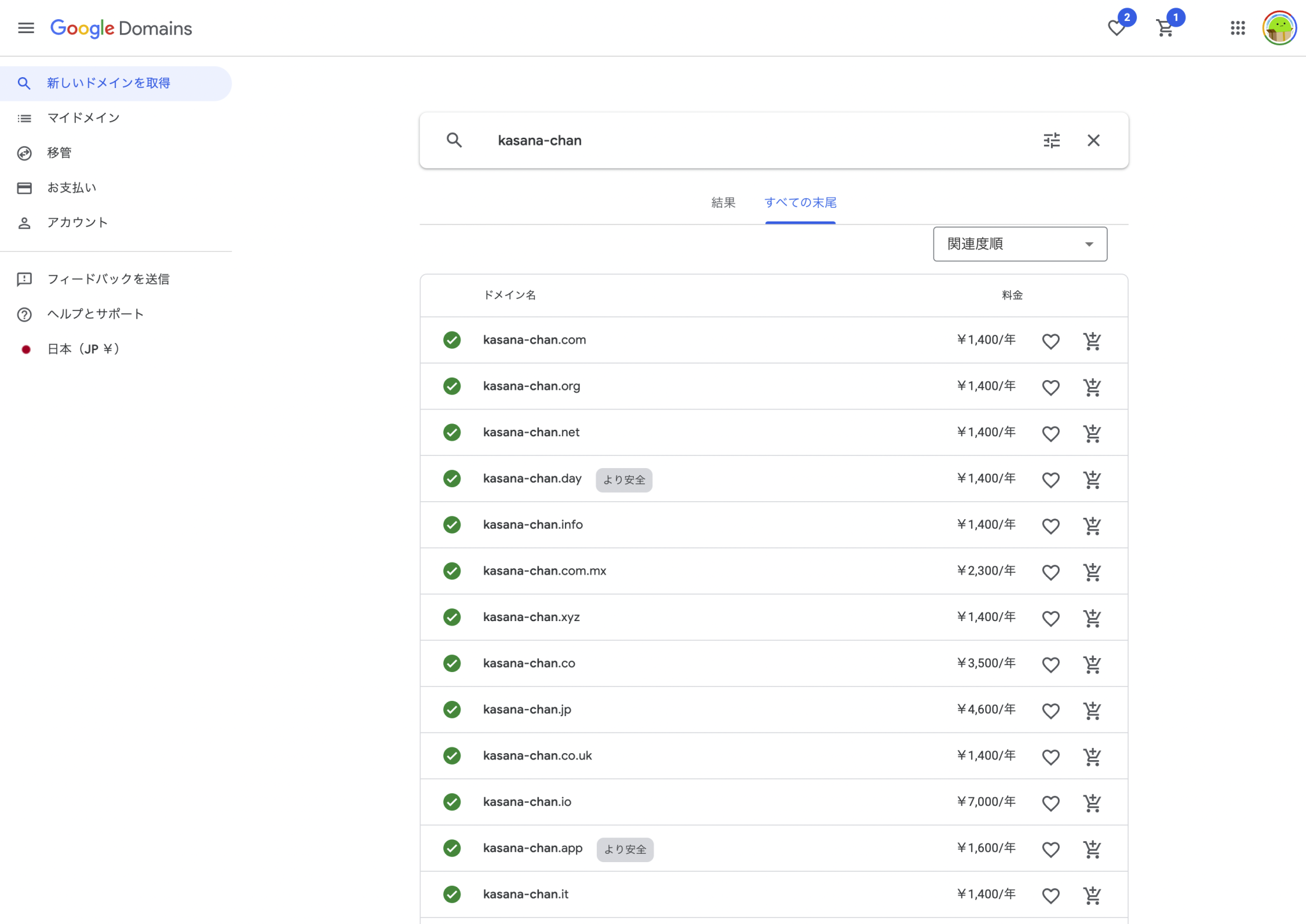Open the account avatar menu

tap(1279, 28)
